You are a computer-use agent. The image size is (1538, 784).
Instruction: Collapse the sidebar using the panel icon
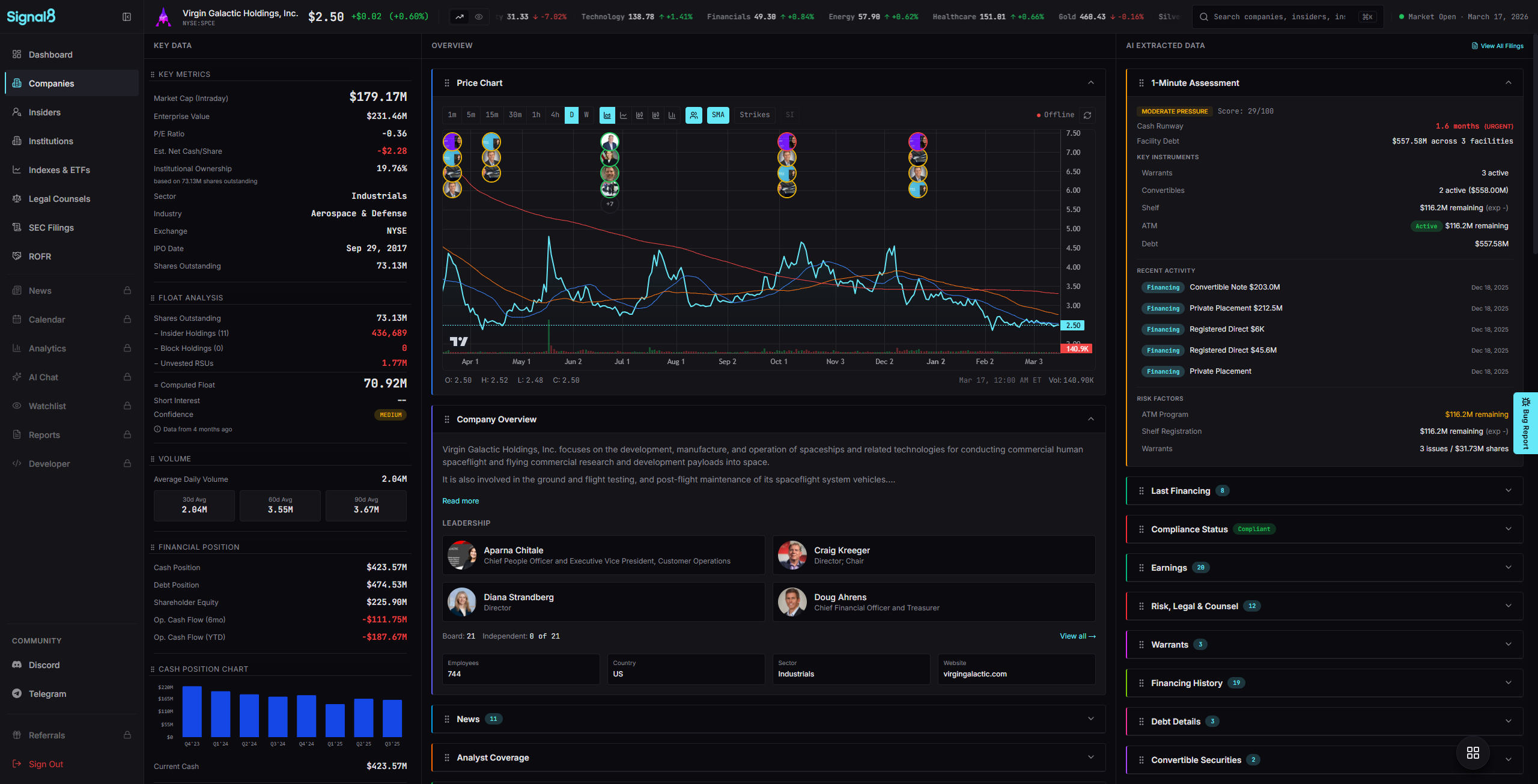click(127, 17)
